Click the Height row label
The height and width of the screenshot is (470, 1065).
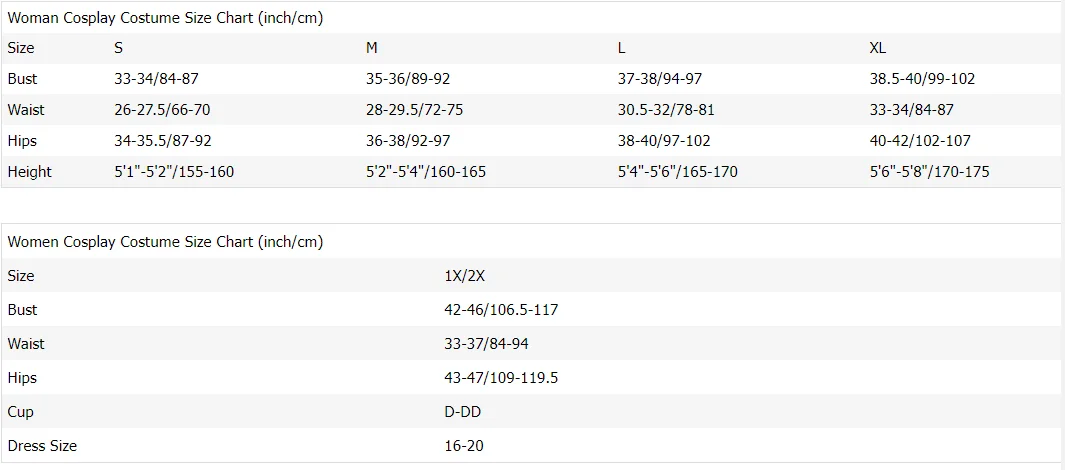pyautogui.click(x=30, y=172)
